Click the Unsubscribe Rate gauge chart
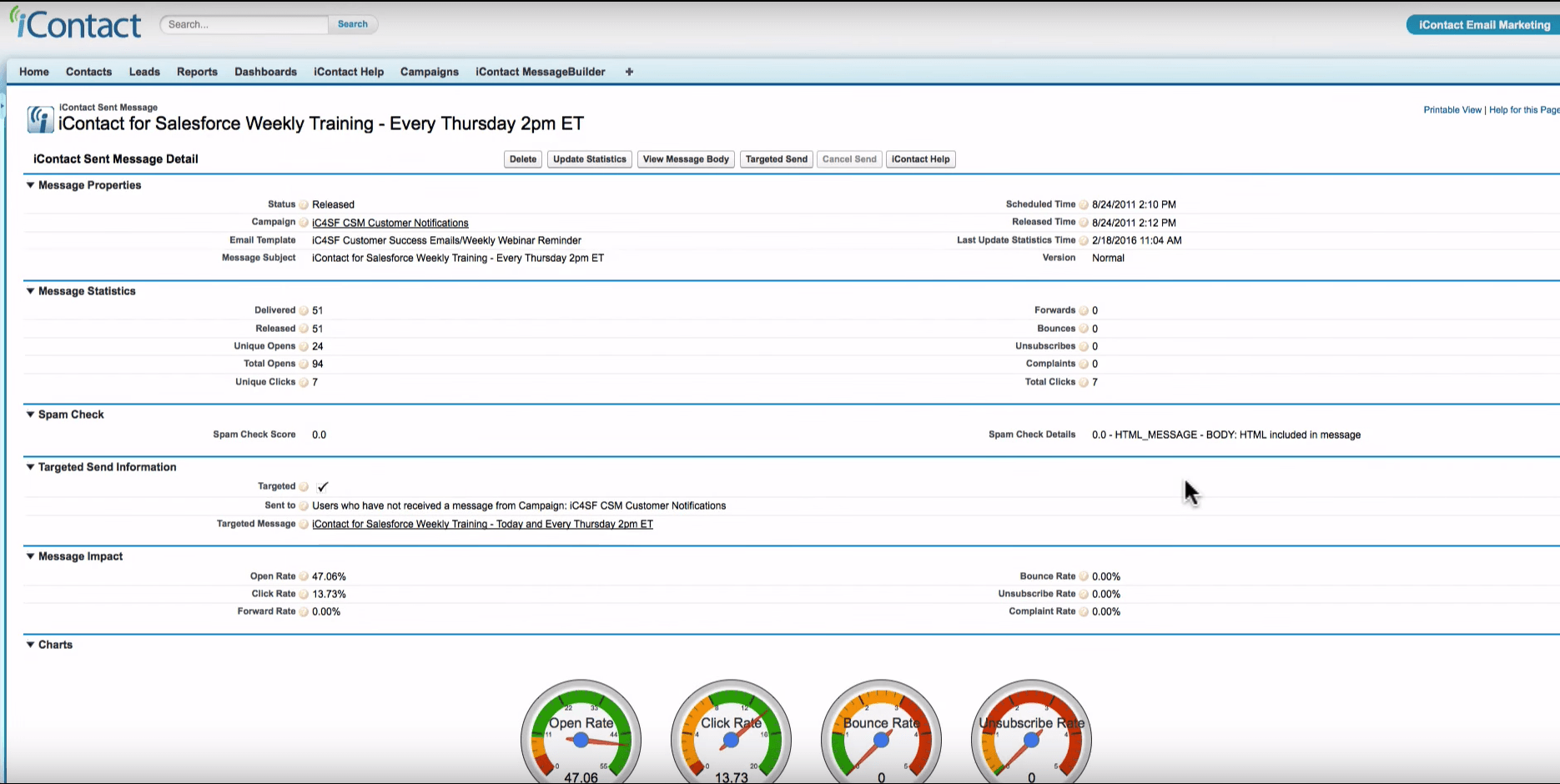The height and width of the screenshot is (784, 1560). click(x=1032, y=732)
